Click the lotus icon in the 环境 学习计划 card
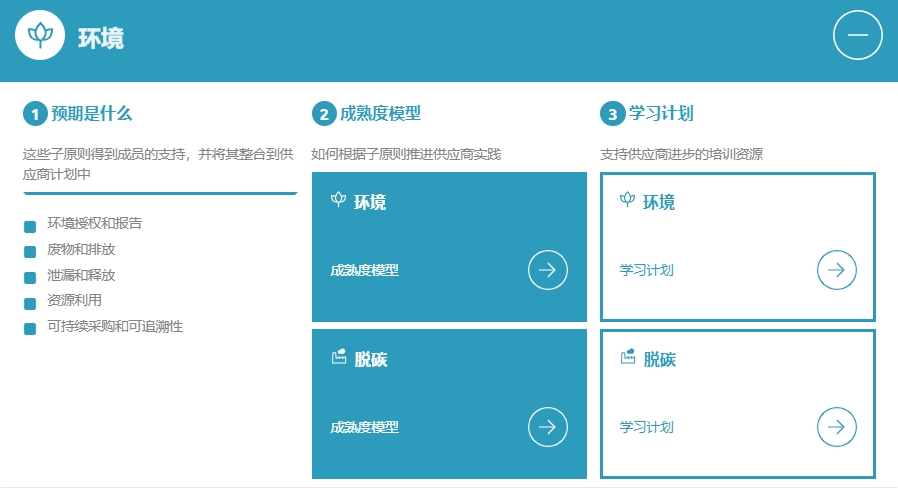 pos(627,200)
